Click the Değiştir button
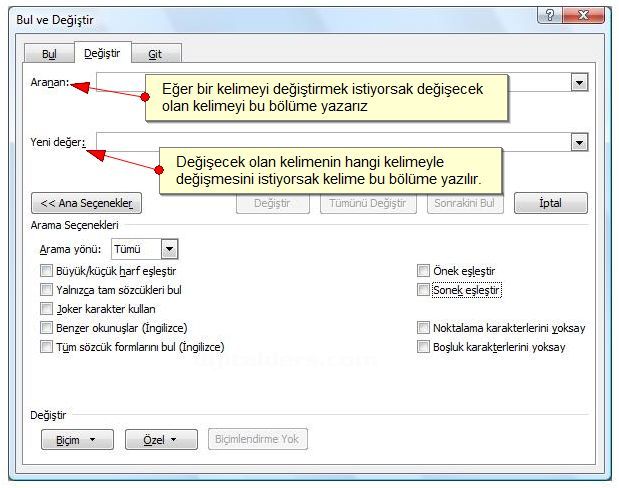The image size is (619, 488). 273,203
